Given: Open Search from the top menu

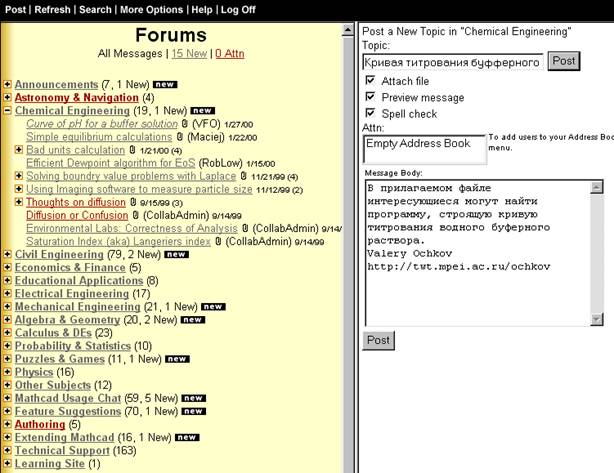Looking at the screenshot, I should (95, 10).
